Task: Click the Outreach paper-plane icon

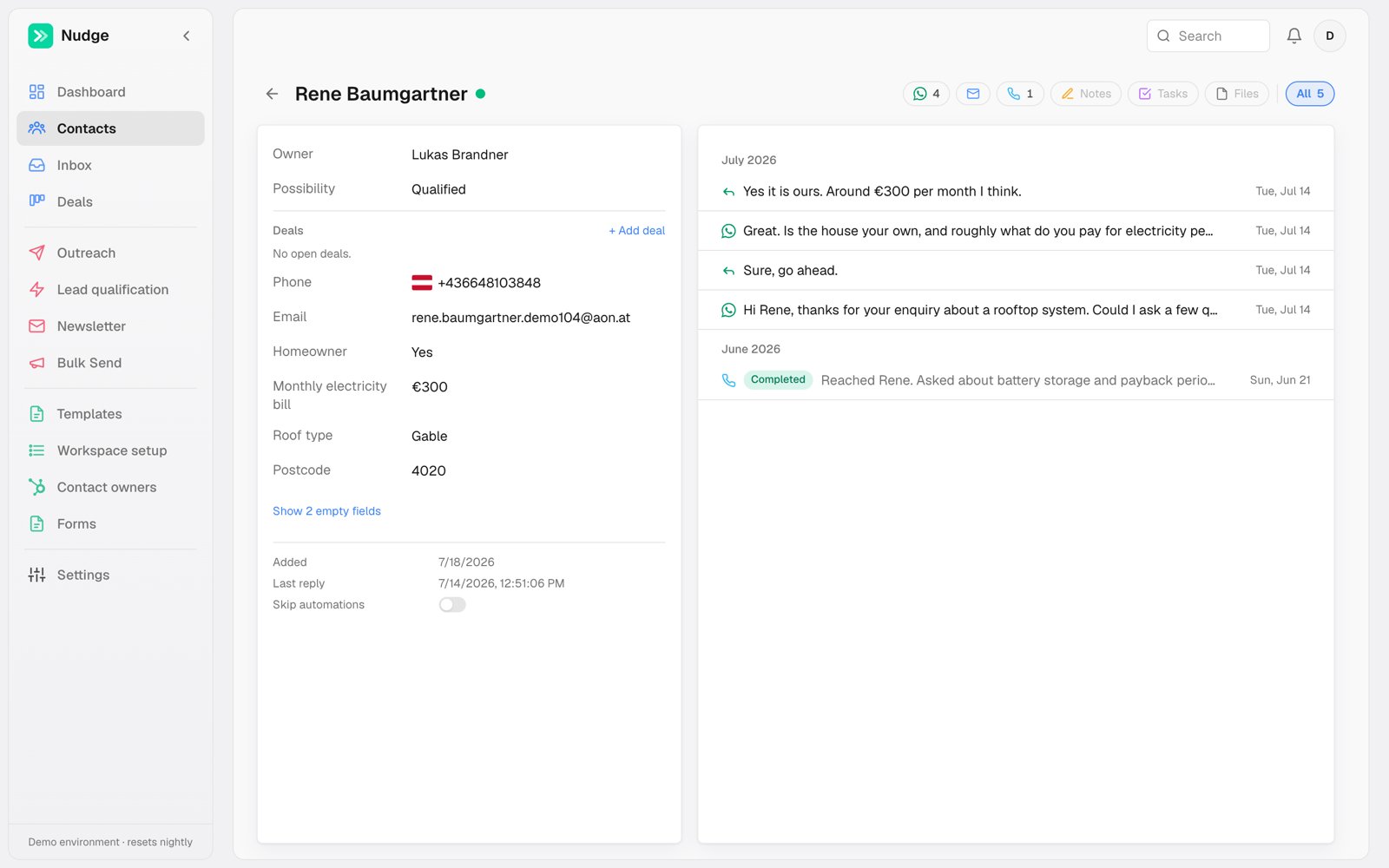Action: point(36,253)
